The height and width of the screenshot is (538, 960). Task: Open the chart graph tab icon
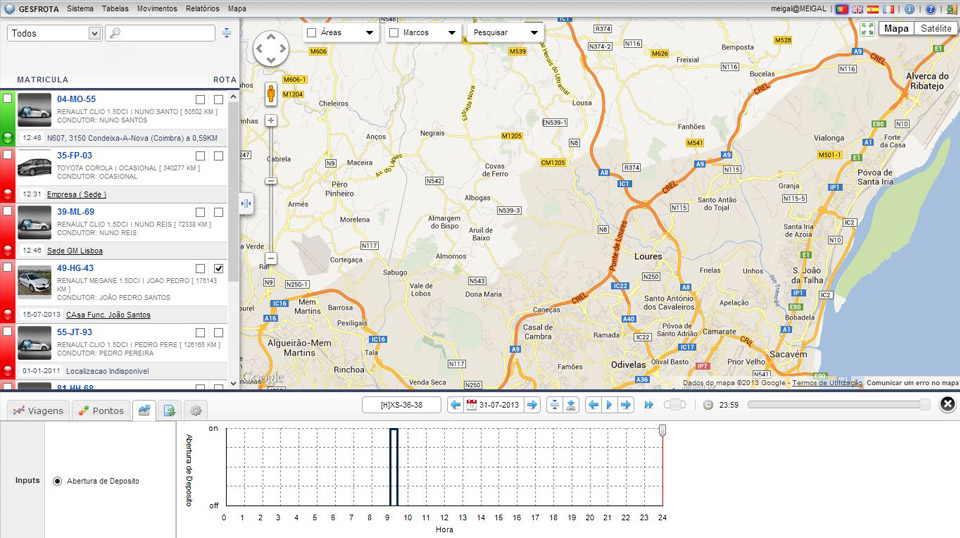coord(144,410)
